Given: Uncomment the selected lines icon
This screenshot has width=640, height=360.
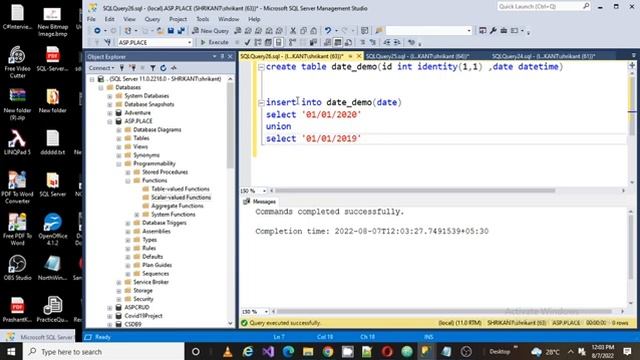Looking at the screenshot, I should coord(373,42).
